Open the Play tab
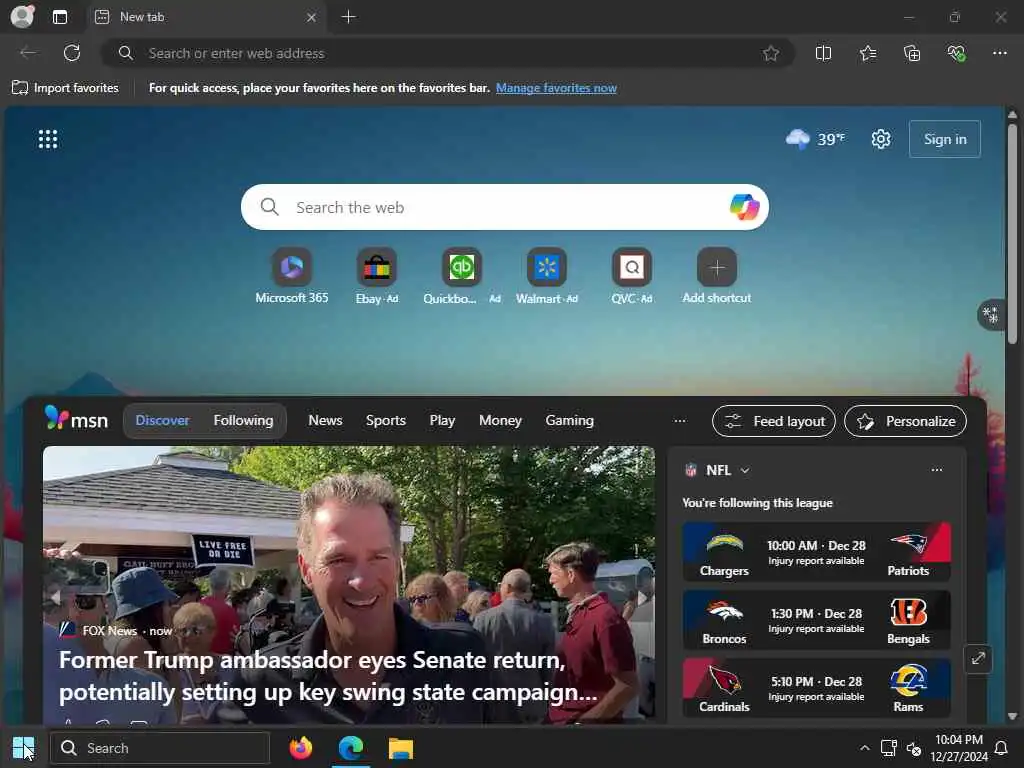The height and width of the screenshot is (768, 1024). [442, 421]
